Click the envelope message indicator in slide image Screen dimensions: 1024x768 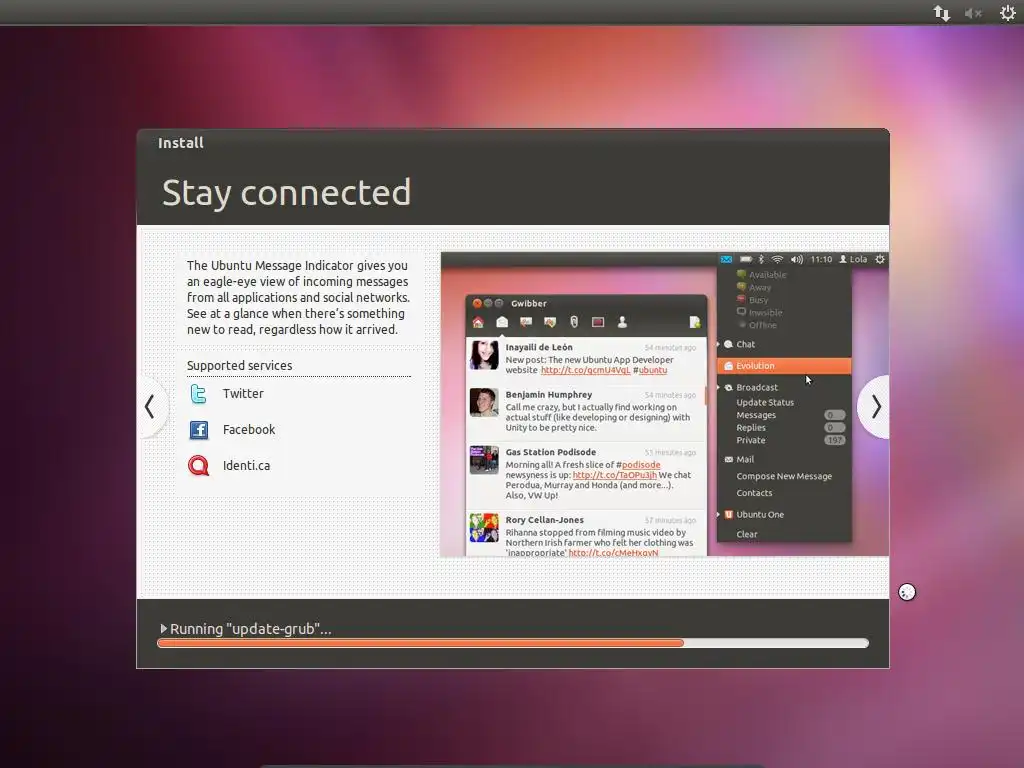726,259
